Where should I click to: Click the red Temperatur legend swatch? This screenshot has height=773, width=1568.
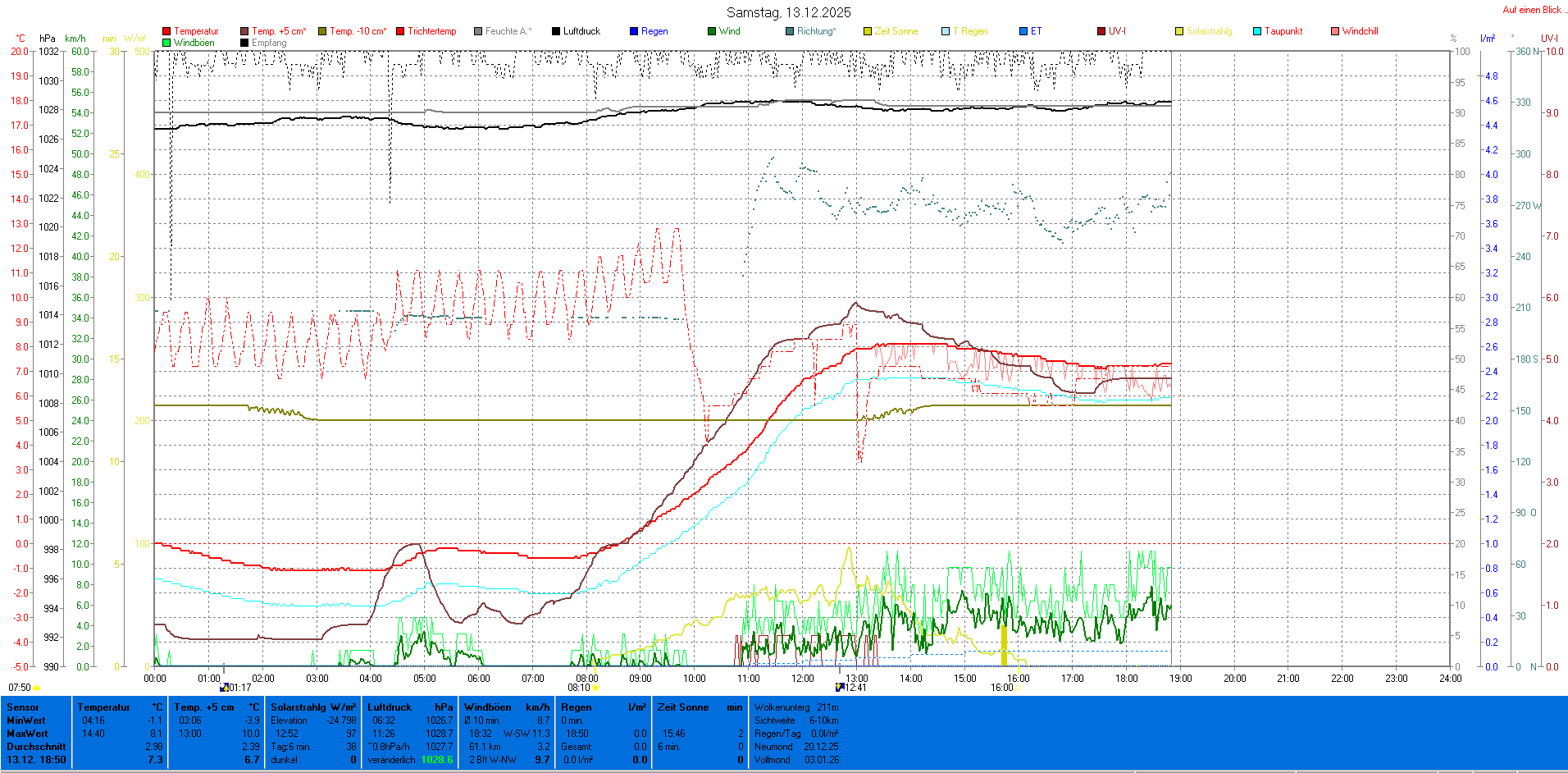tap(166, 31)
